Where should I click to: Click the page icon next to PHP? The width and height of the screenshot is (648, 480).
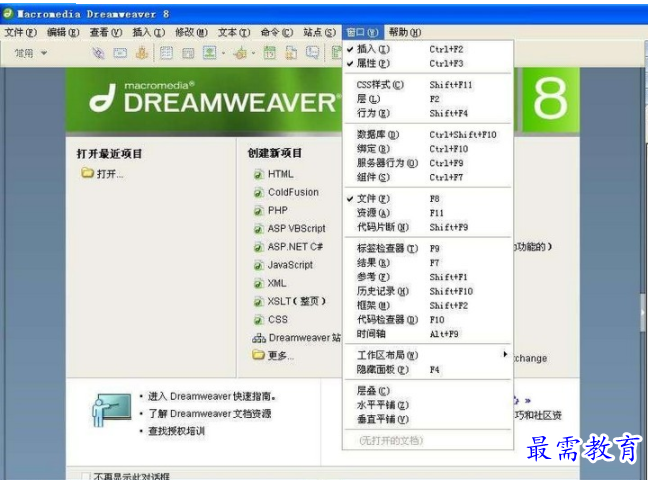(258, 211)
